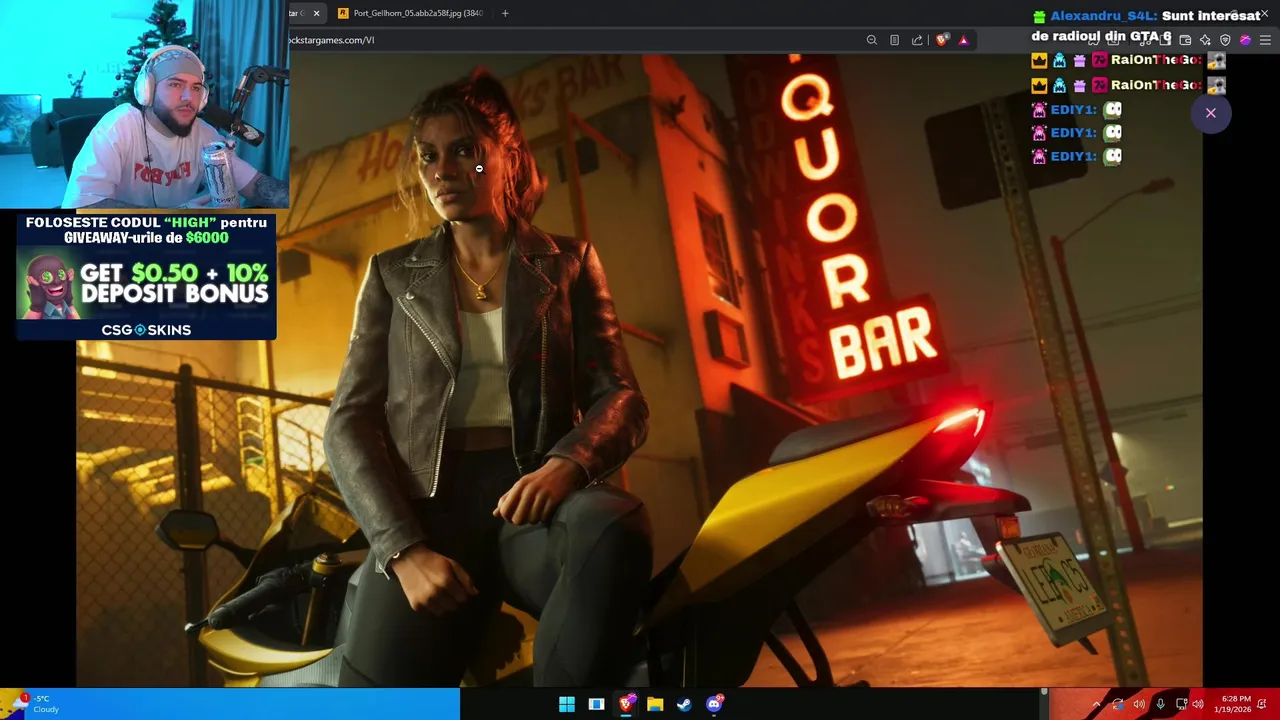
Task: Open the notifications bell in the taskbar
Action: pos(1262,704)
